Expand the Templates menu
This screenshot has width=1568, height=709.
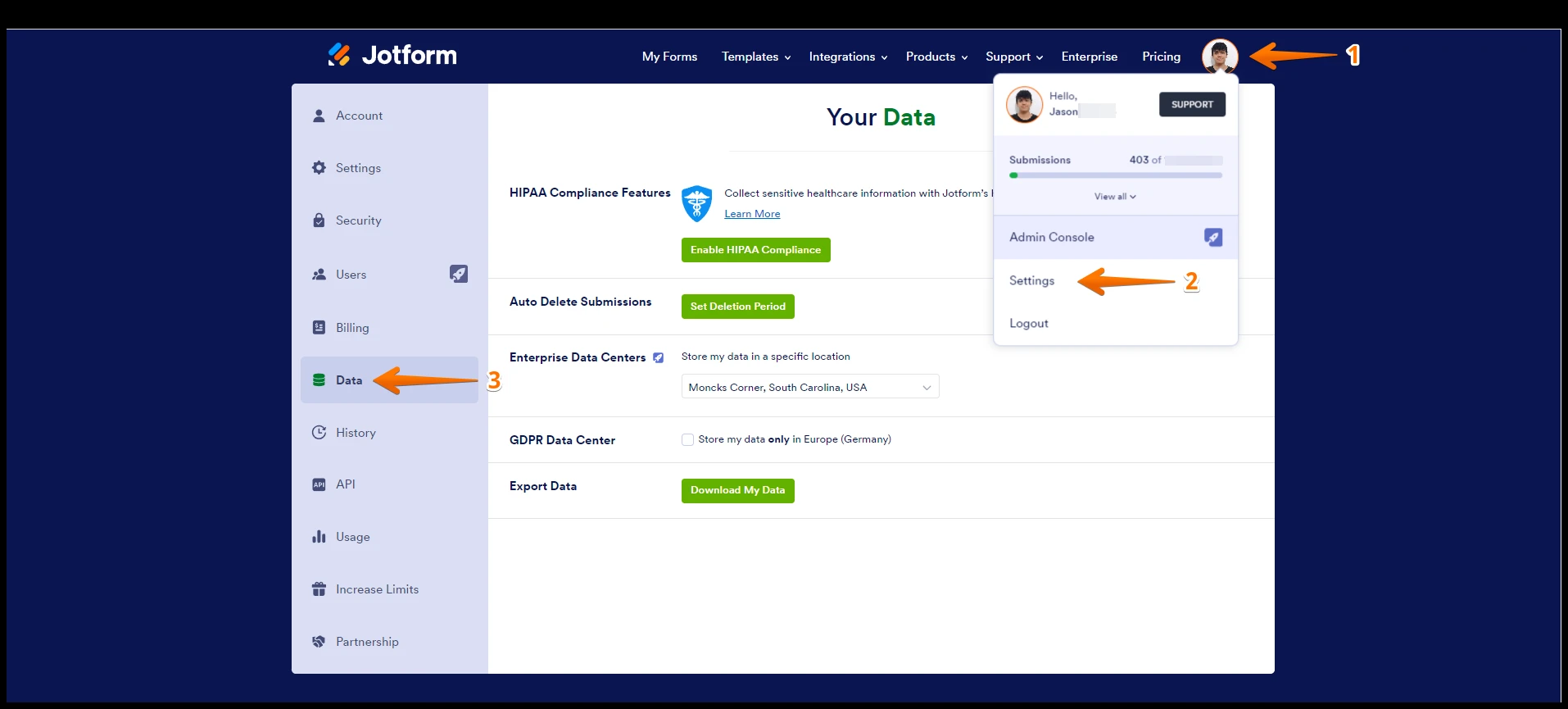pyautogui.click(x=755, y=57)
